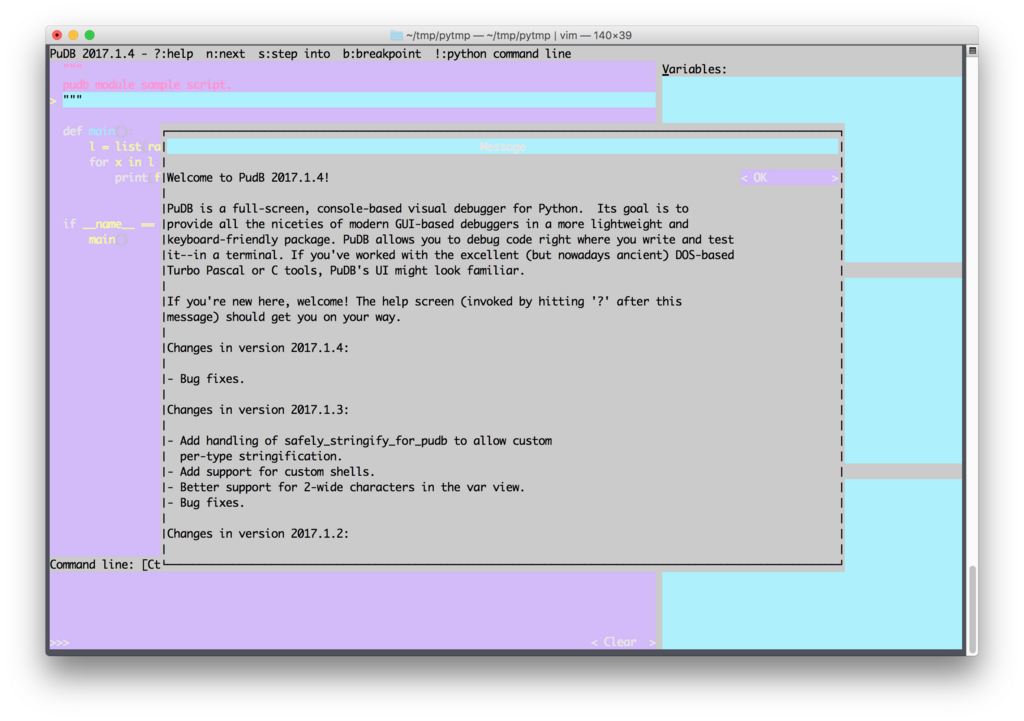The width and height of the screenshot is (1024, 721).
Task: Click the 'If you're new here, welcome!' line
Action: coord(424,302)
